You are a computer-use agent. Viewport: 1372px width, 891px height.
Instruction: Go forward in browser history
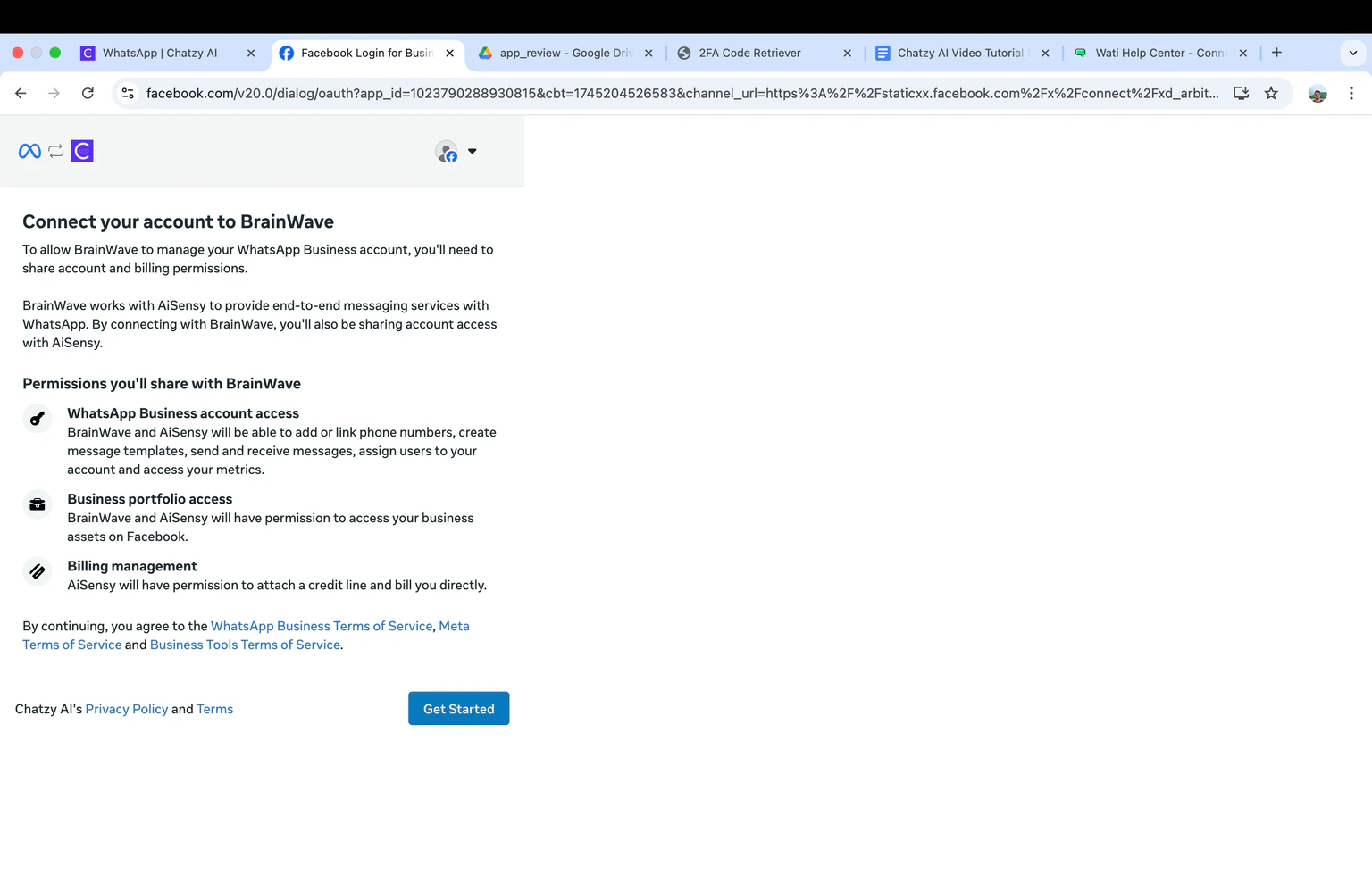click(x=54, y=93)
